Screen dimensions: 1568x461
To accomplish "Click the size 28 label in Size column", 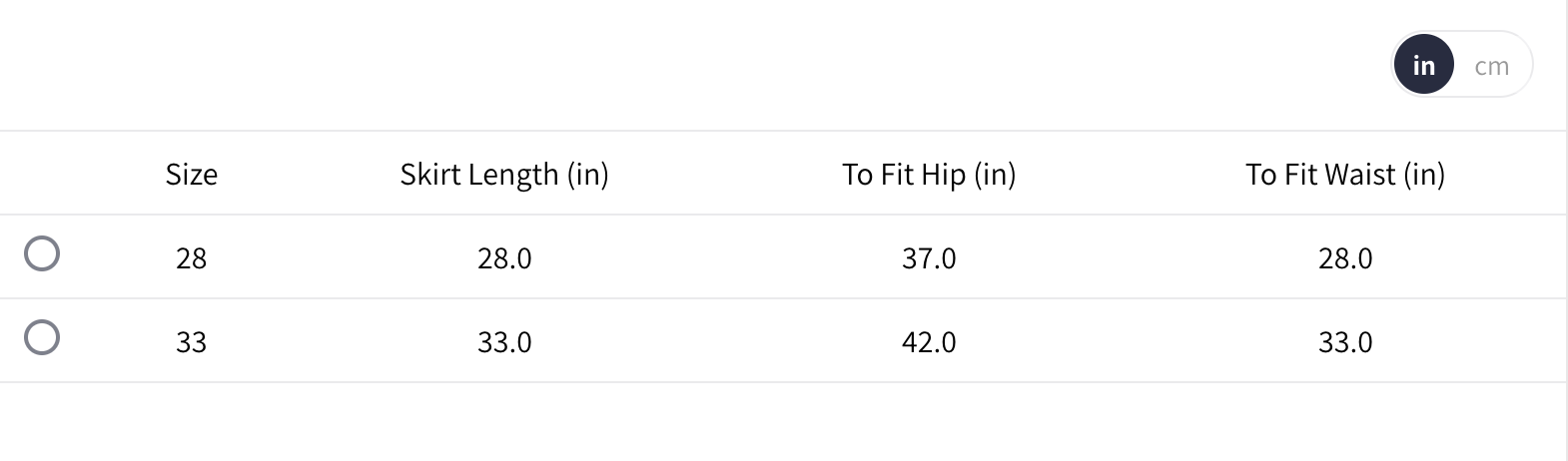I will (191, 258).
